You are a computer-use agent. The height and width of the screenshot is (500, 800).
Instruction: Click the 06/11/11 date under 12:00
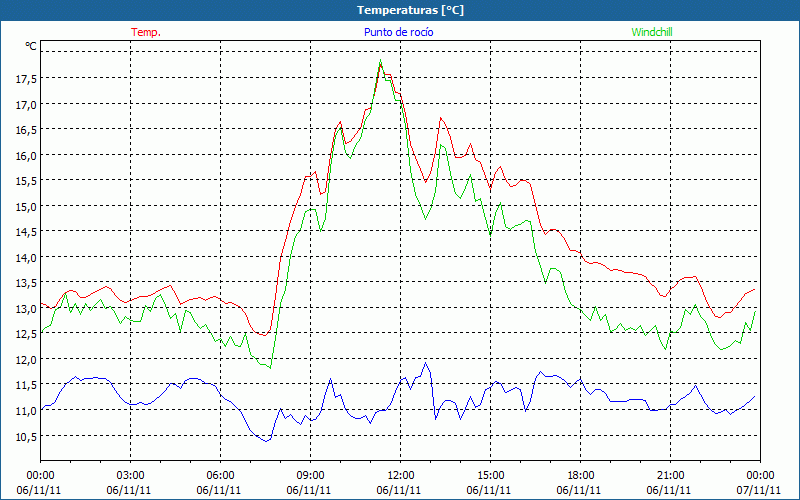coord(399,490)
